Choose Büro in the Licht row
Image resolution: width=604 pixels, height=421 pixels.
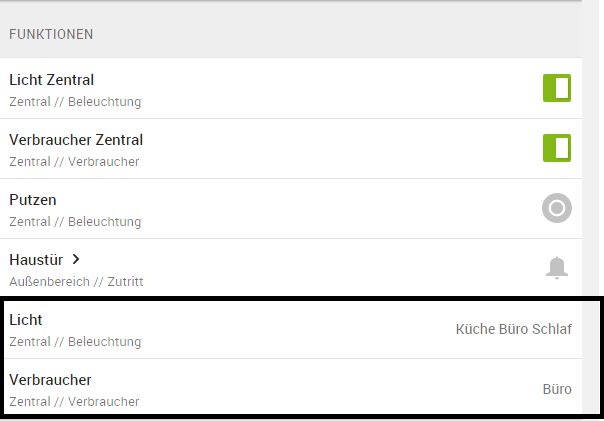click(x=514, y=329)
